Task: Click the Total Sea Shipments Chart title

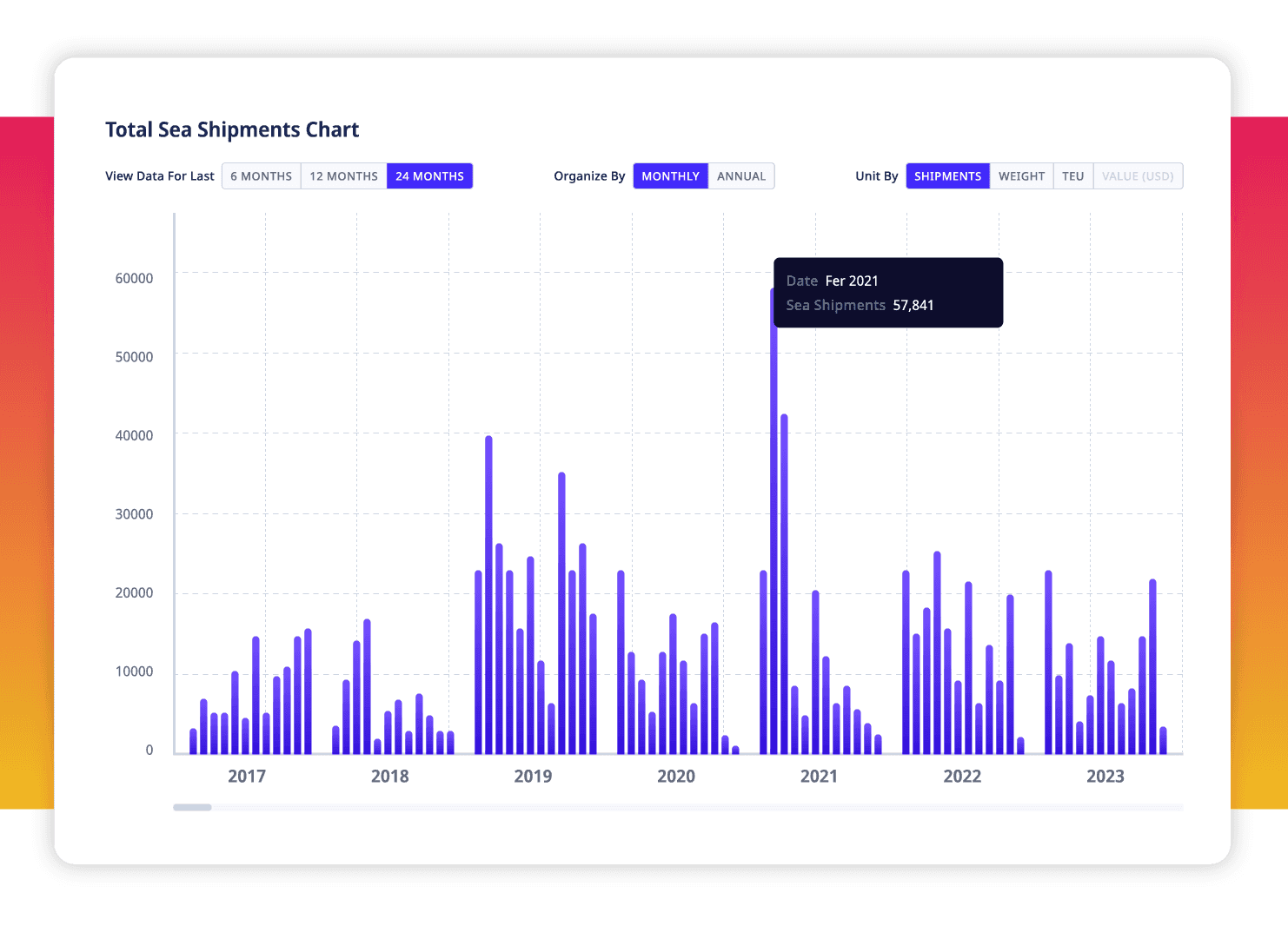Action: (232, 130)
